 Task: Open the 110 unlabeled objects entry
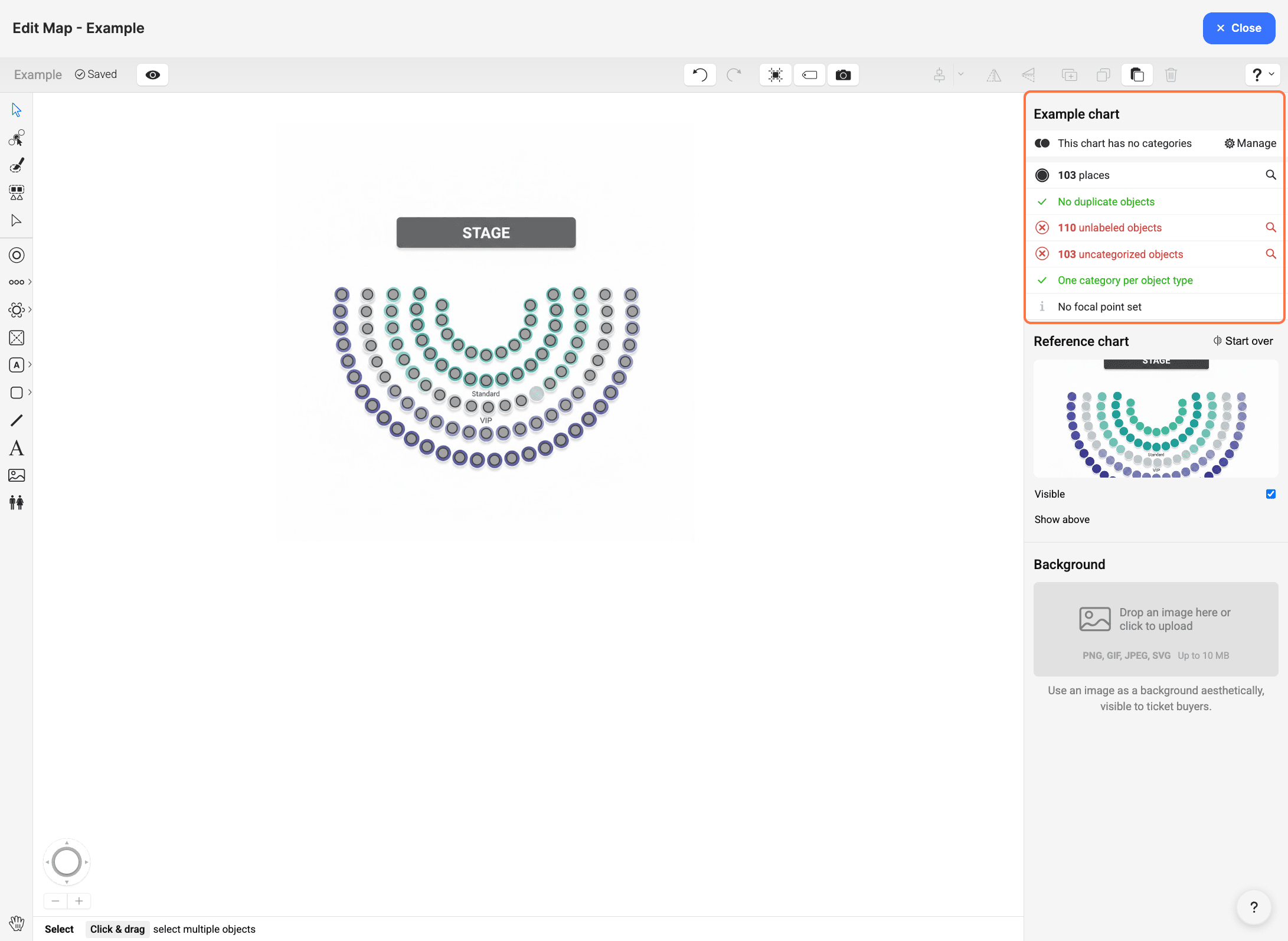pos(1109,228)
